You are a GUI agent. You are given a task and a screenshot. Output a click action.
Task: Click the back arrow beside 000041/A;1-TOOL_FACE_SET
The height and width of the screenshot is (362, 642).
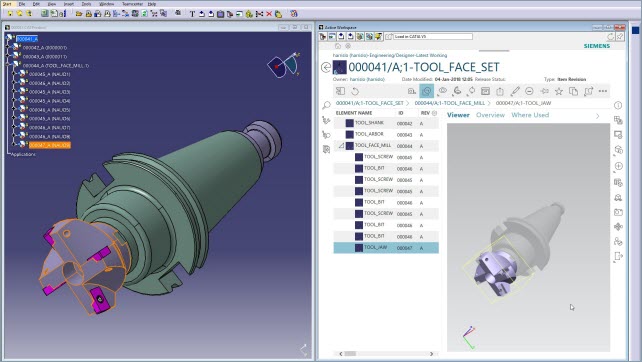326,68
